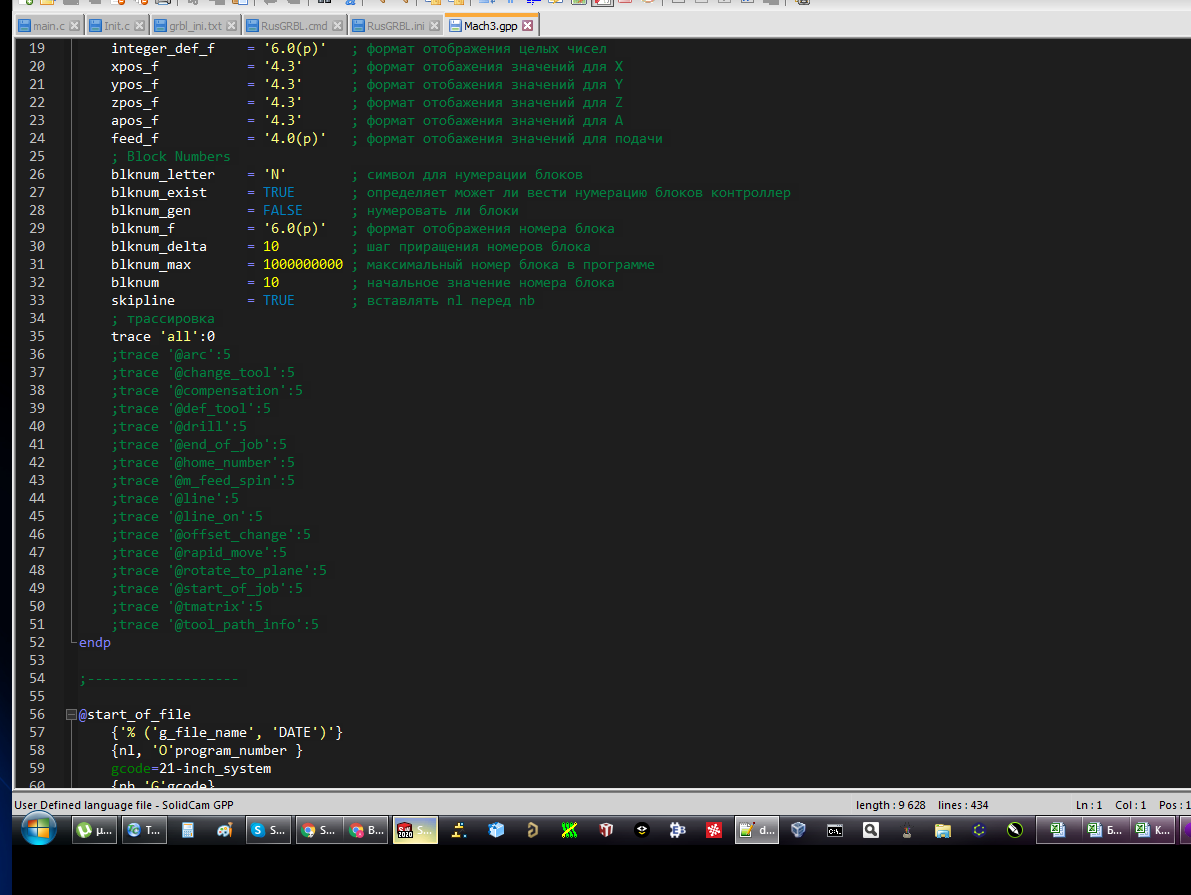Image resolution: width=1191 pixels, height=895 pixels.
Task: Open the Command Prompt taskbar icon
Action: click(x=835, y=830)
